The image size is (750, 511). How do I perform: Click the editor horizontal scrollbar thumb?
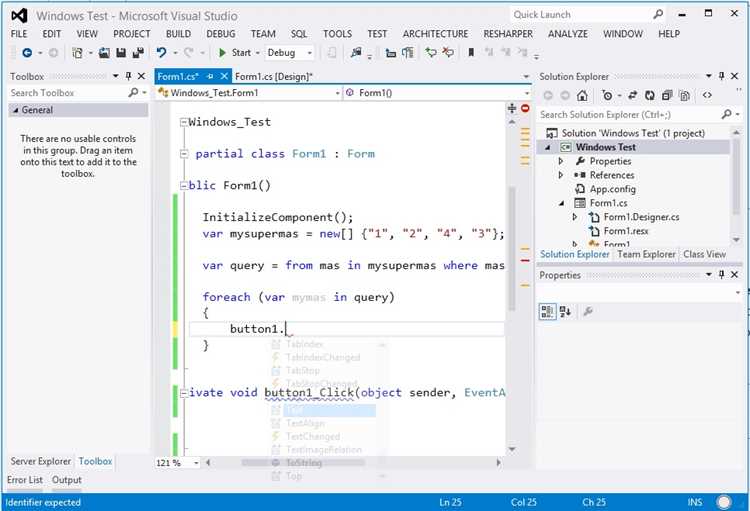pyautogui.click(x=303, y=463)
